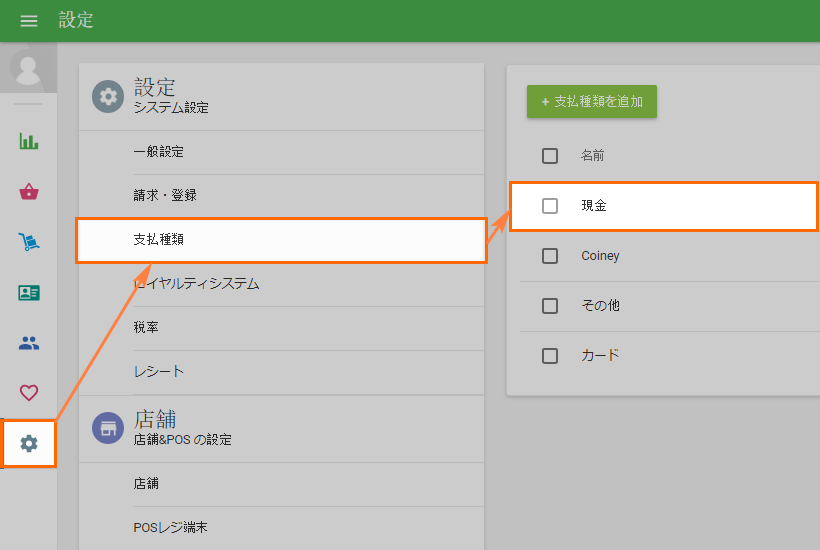Open 請求・登録 menu item

point(281,196)
